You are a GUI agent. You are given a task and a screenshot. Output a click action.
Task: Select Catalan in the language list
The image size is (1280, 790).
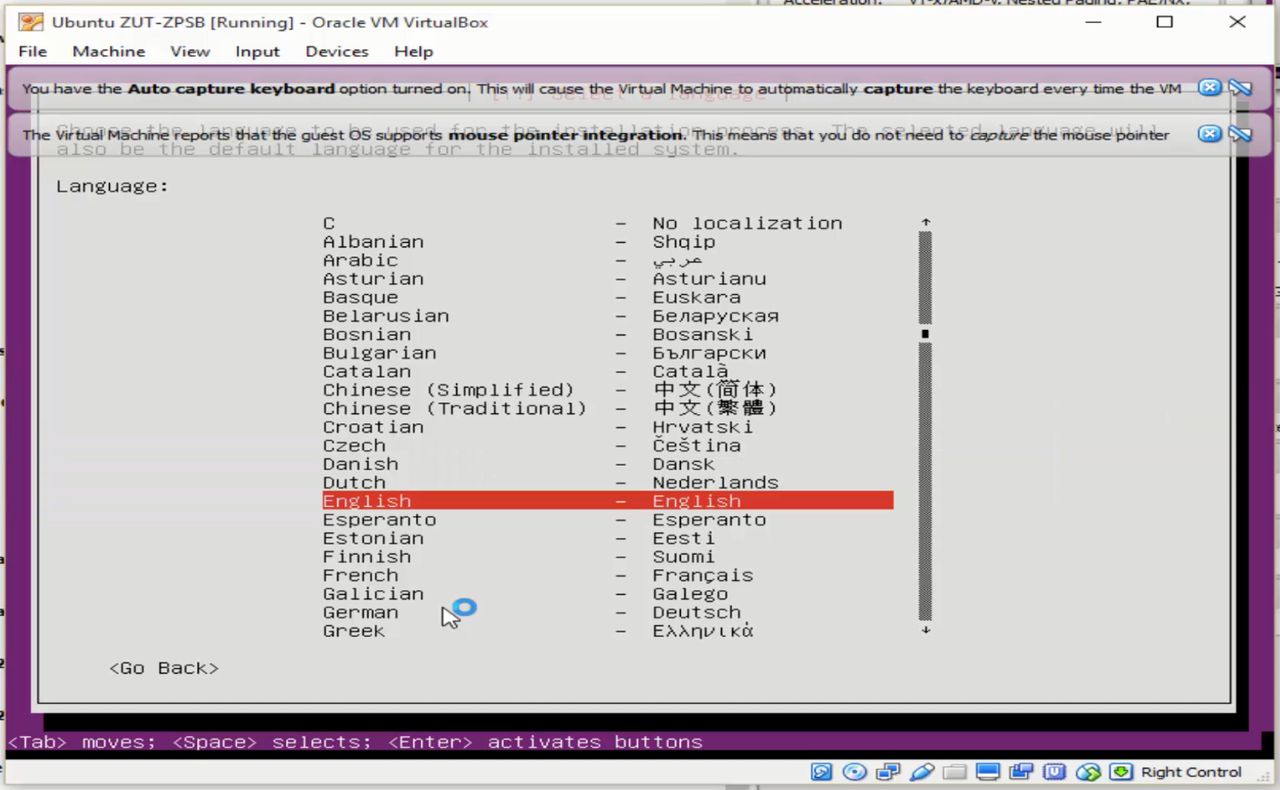(526, 371)
